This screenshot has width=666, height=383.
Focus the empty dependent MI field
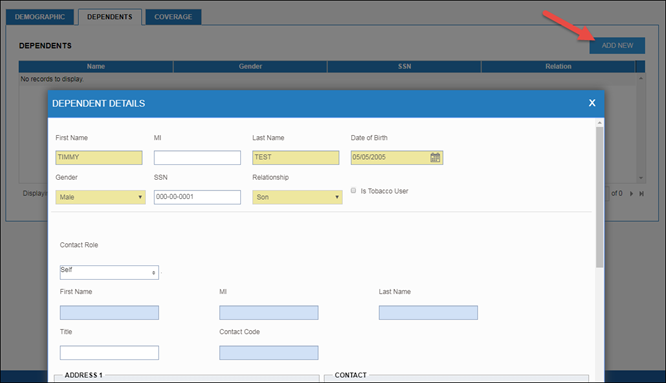click(197, 158)
